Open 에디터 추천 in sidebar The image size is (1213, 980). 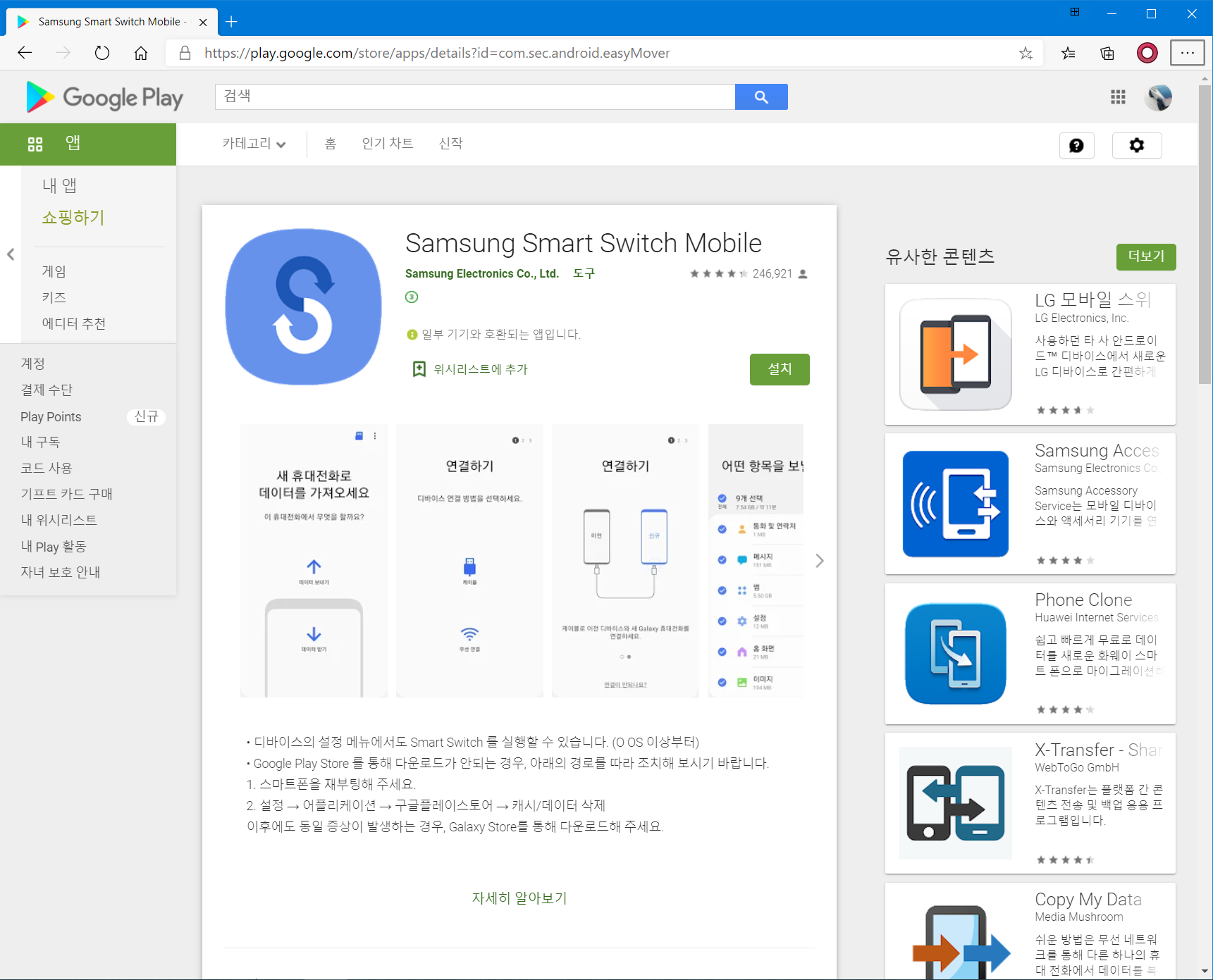[x=74, y=323]
